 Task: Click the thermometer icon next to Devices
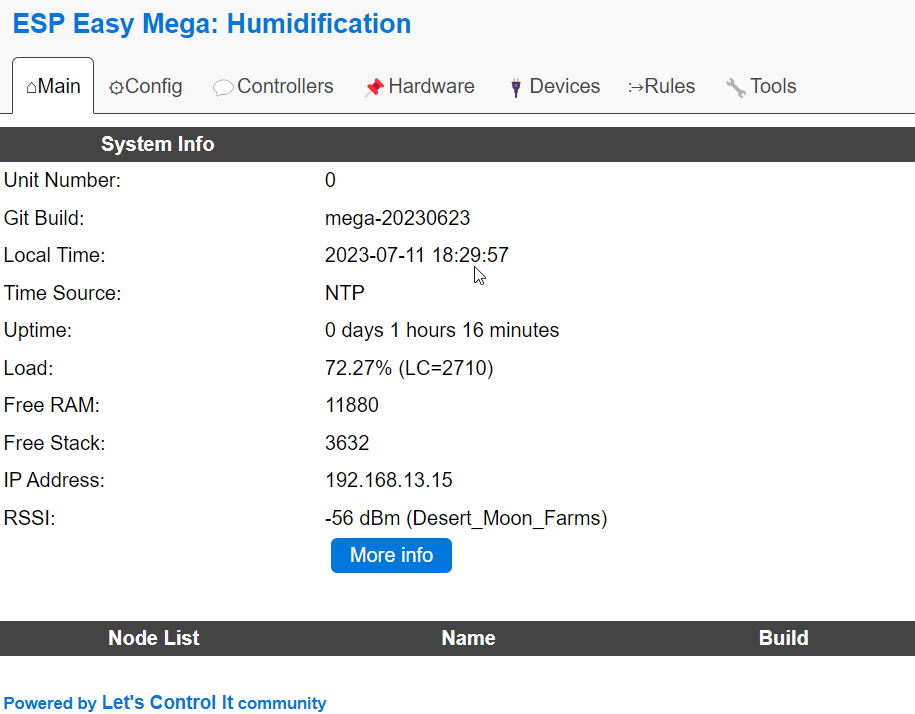tap(515, 87)
